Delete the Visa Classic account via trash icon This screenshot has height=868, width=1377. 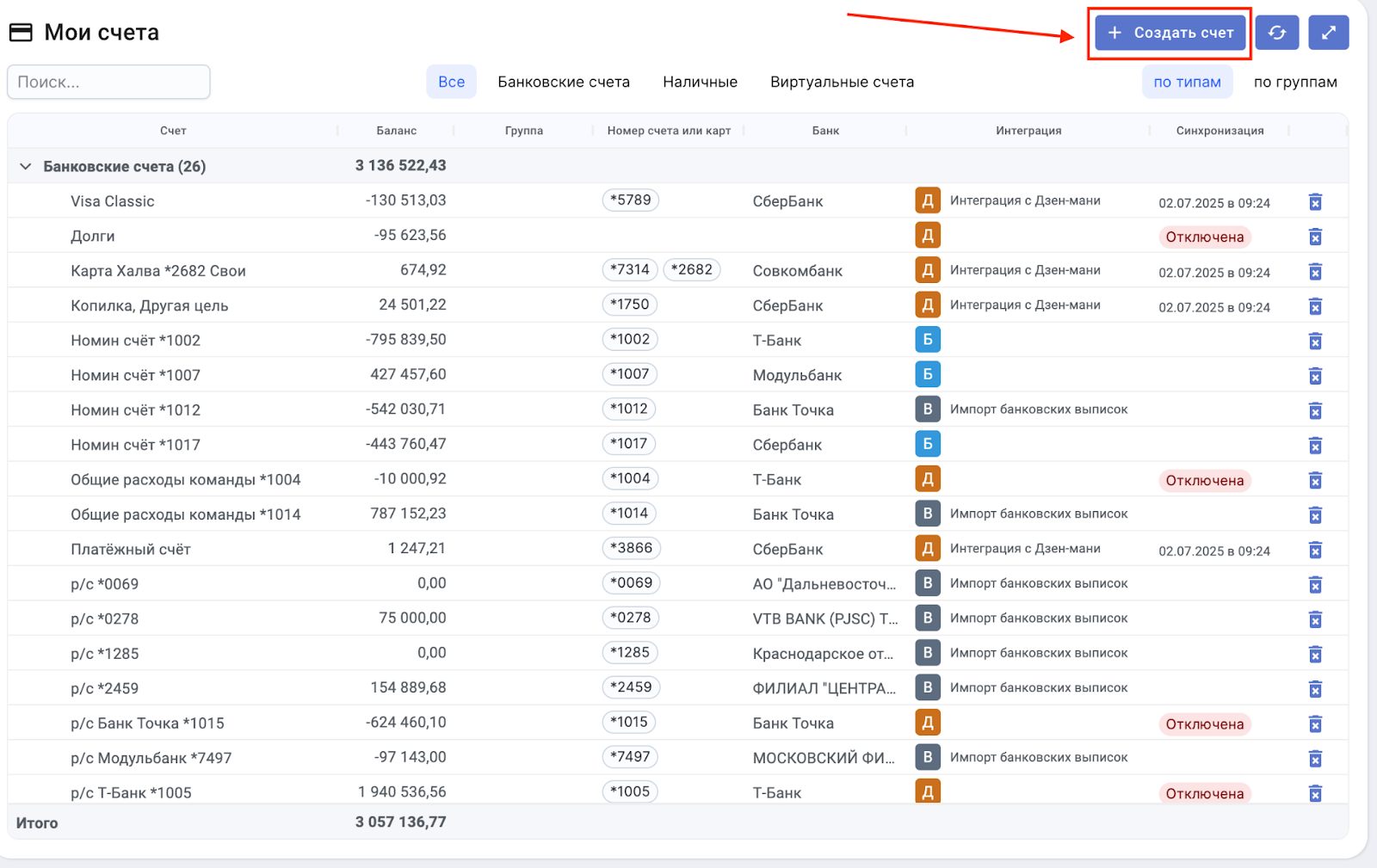(x=1315, y=202)
